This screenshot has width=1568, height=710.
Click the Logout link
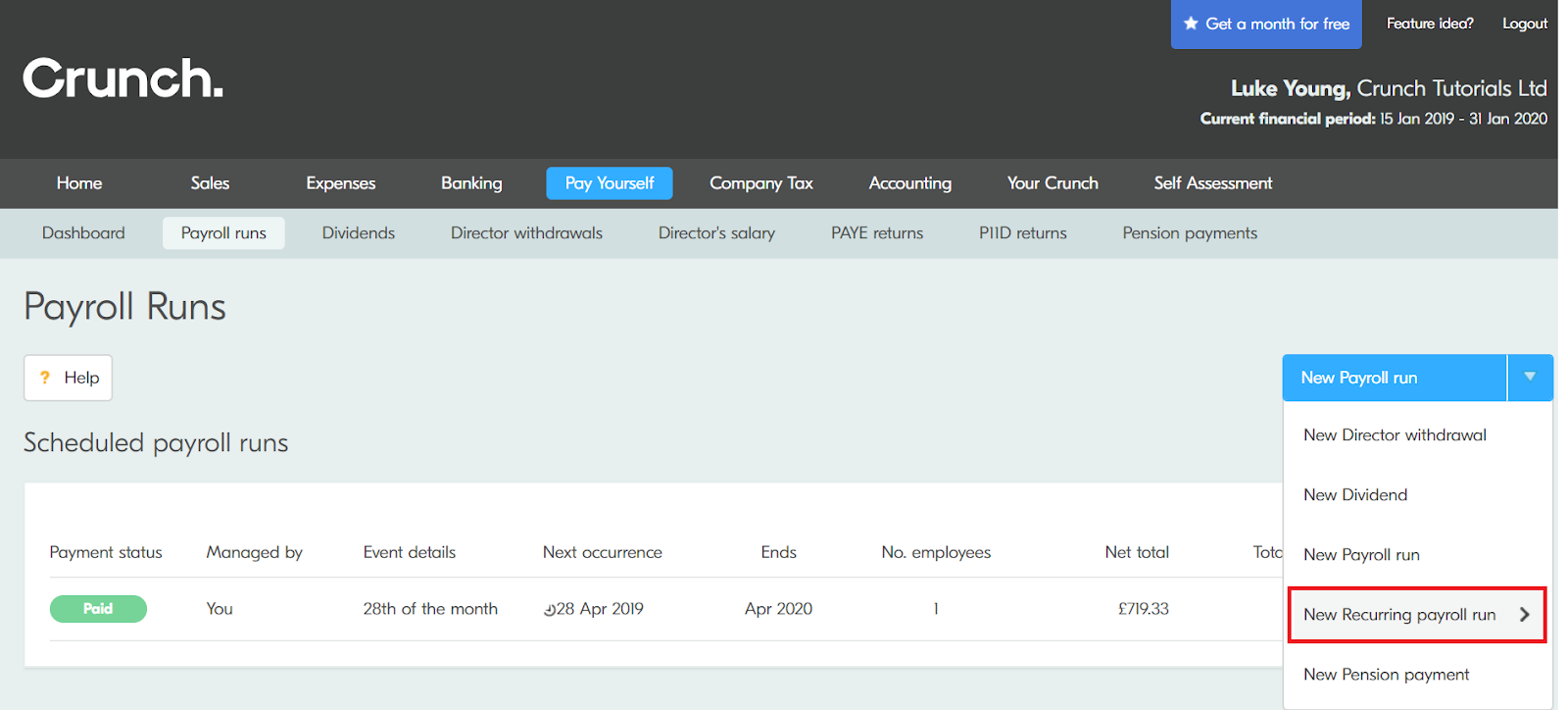point(1525,24)
